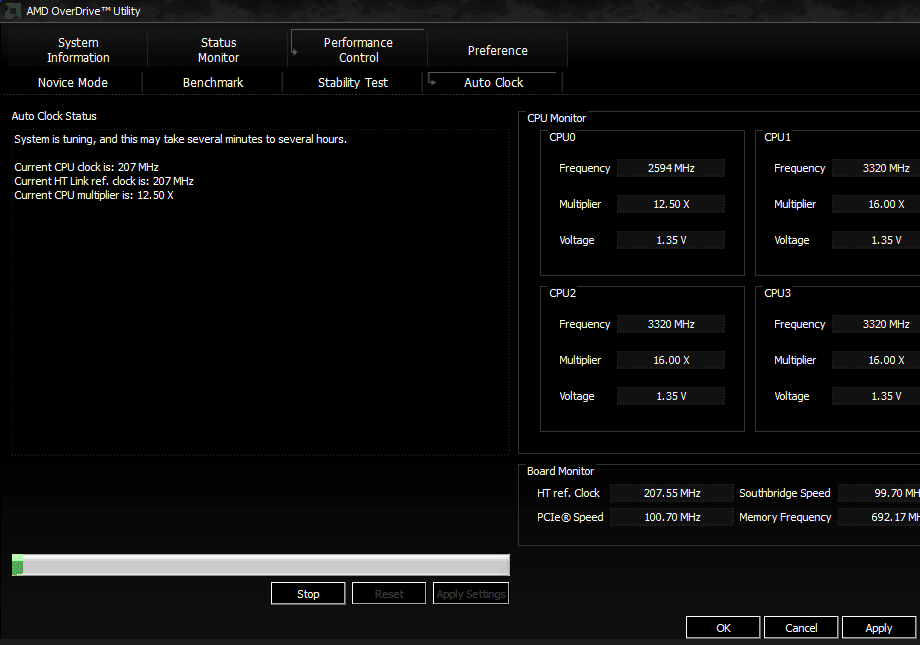Click Apply at the bottom right

coord(878,627)
